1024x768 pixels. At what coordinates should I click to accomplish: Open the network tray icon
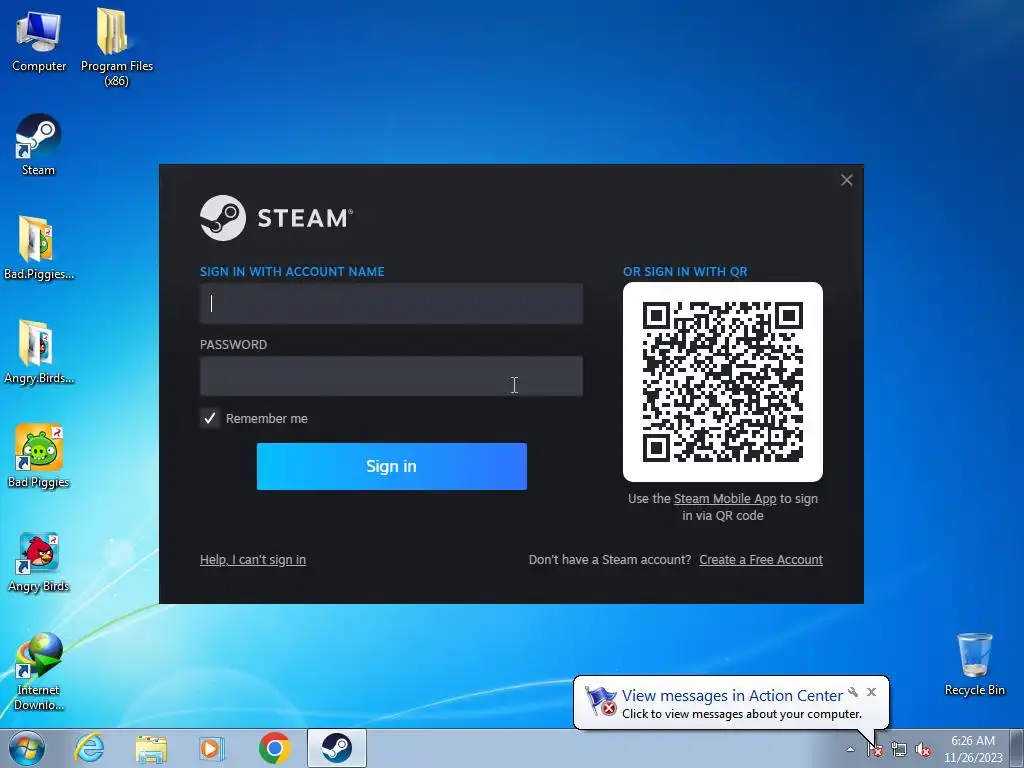(899, 750)
